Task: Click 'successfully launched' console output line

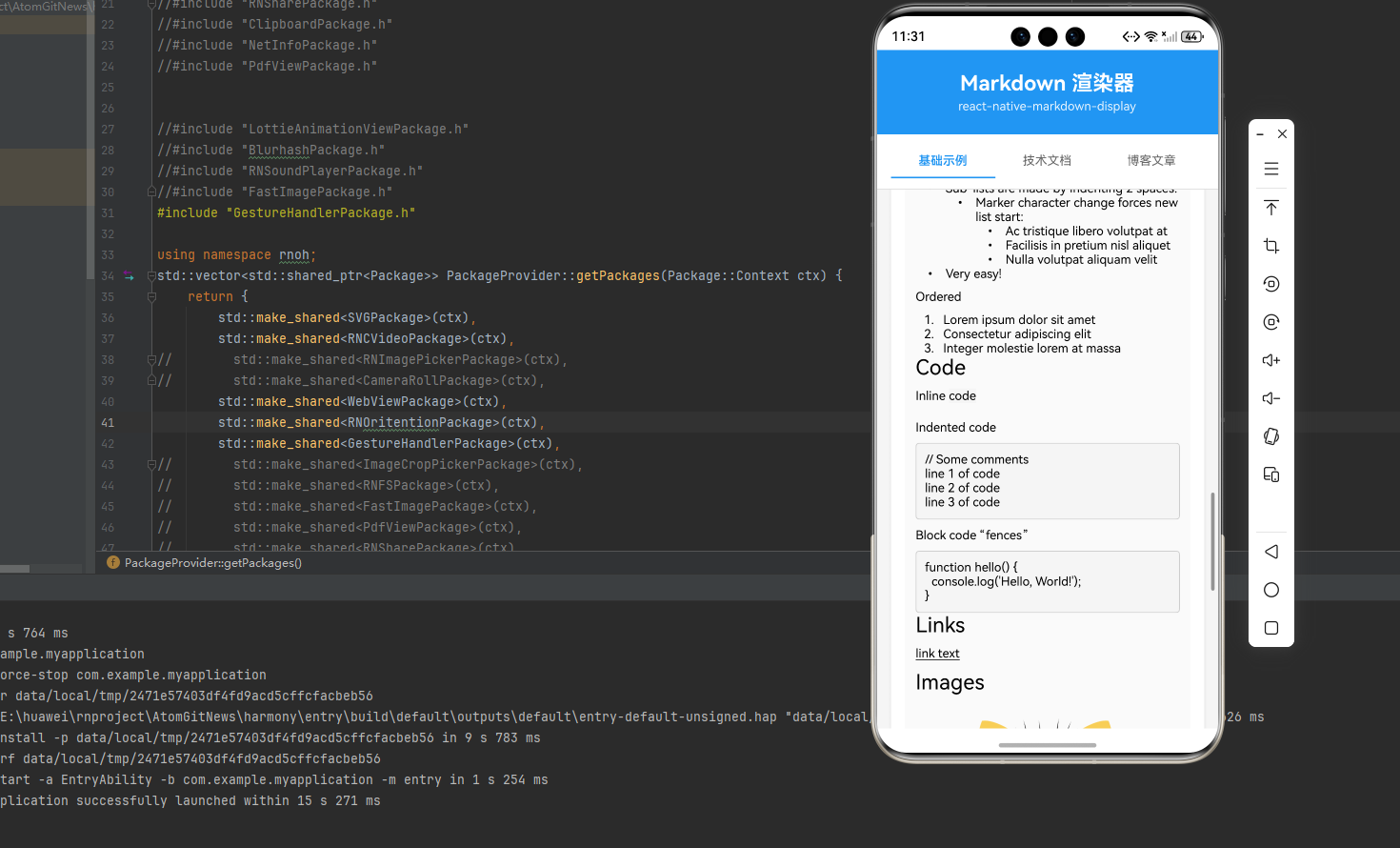Action: [x=190, y=801]
